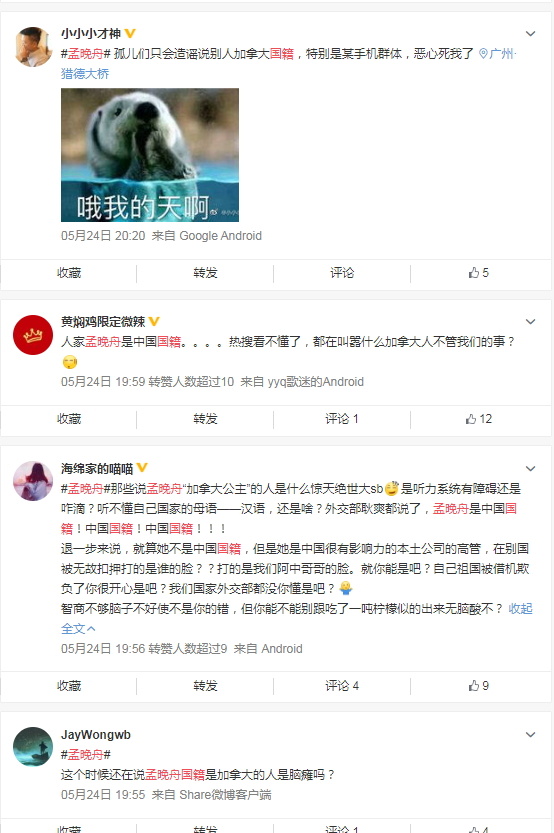Open the chevron menu on 黄焖鸡限定微辣's post
554x833 pixels.
[530, 322]
